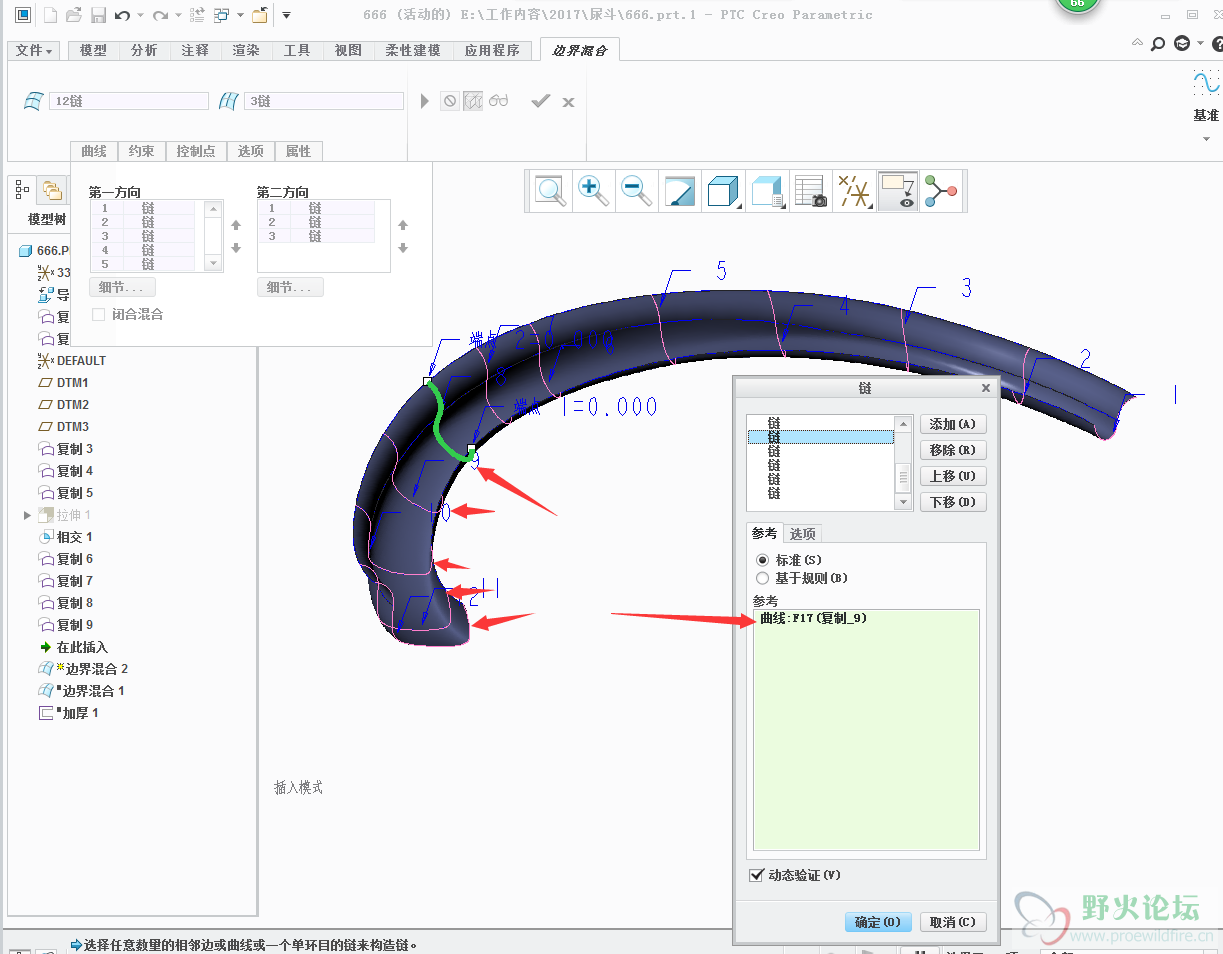The height and width of the screenshot is (954, 1223).
Task: Click the Saved Orientations icon
Action: pyautogui.click(x=766, y=190)
